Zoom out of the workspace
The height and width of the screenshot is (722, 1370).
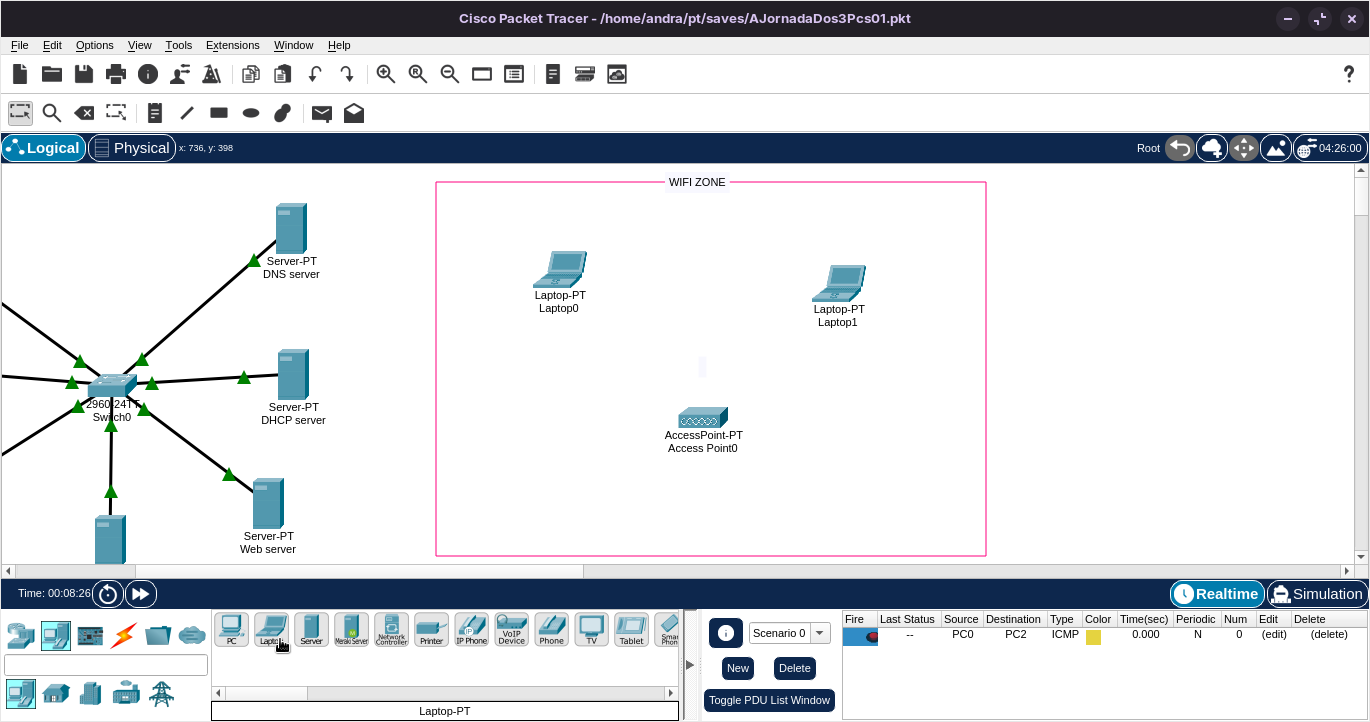coord(450,74)
